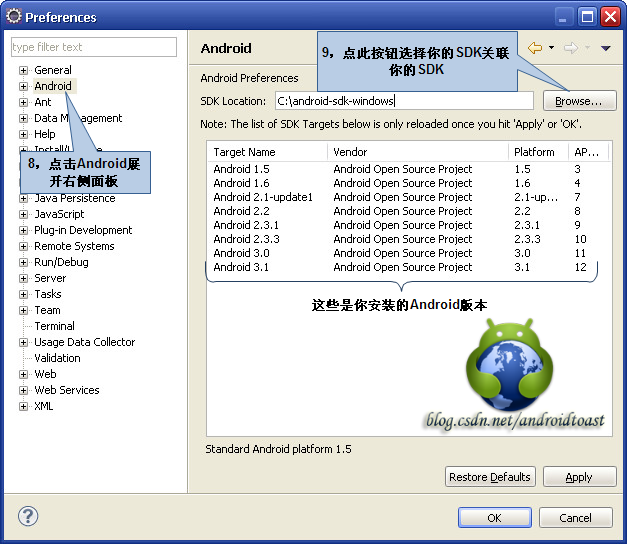Expand the Web Services node

point(23,390)
